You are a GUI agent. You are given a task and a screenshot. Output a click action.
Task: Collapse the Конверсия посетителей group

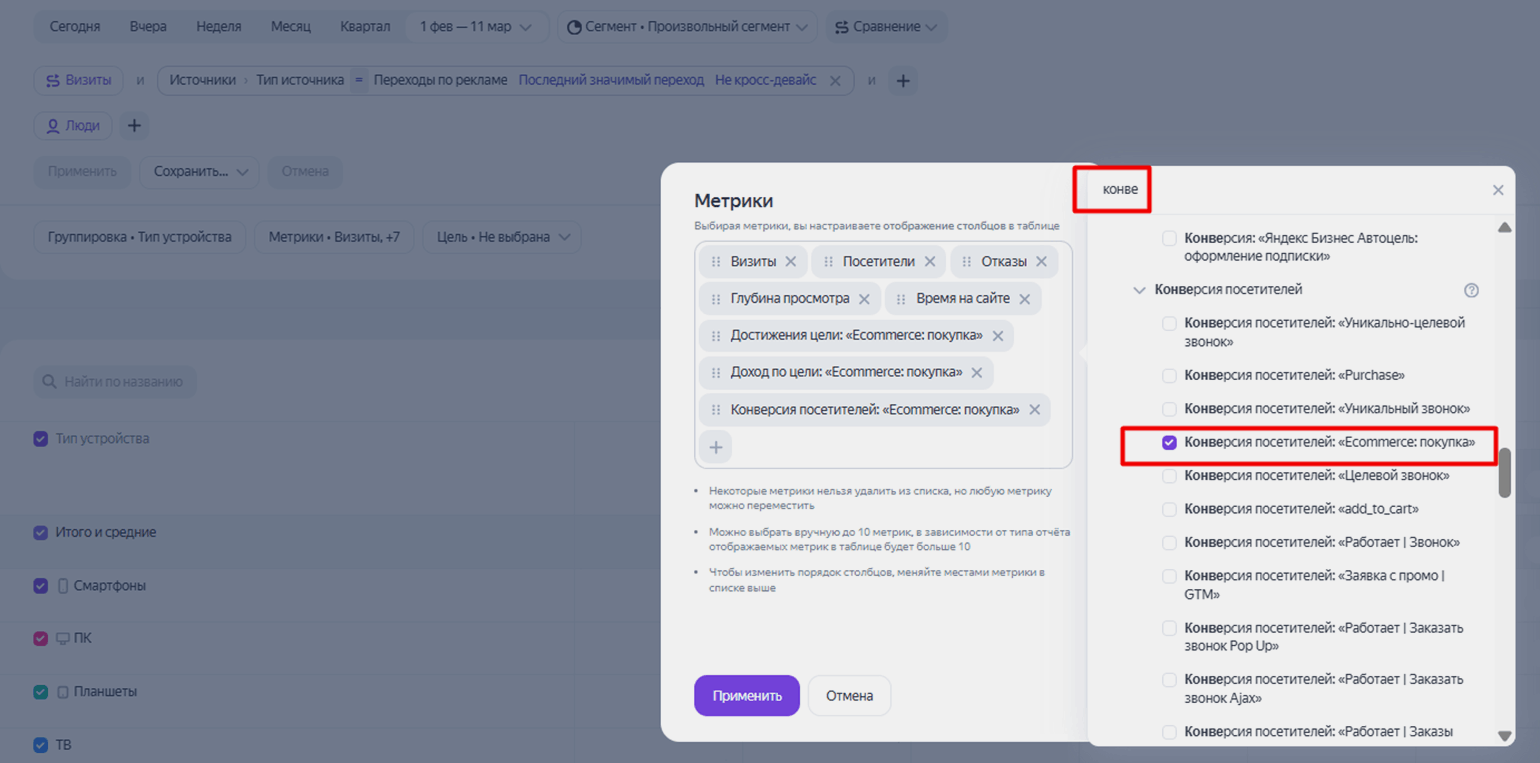tap(1139, 290)
